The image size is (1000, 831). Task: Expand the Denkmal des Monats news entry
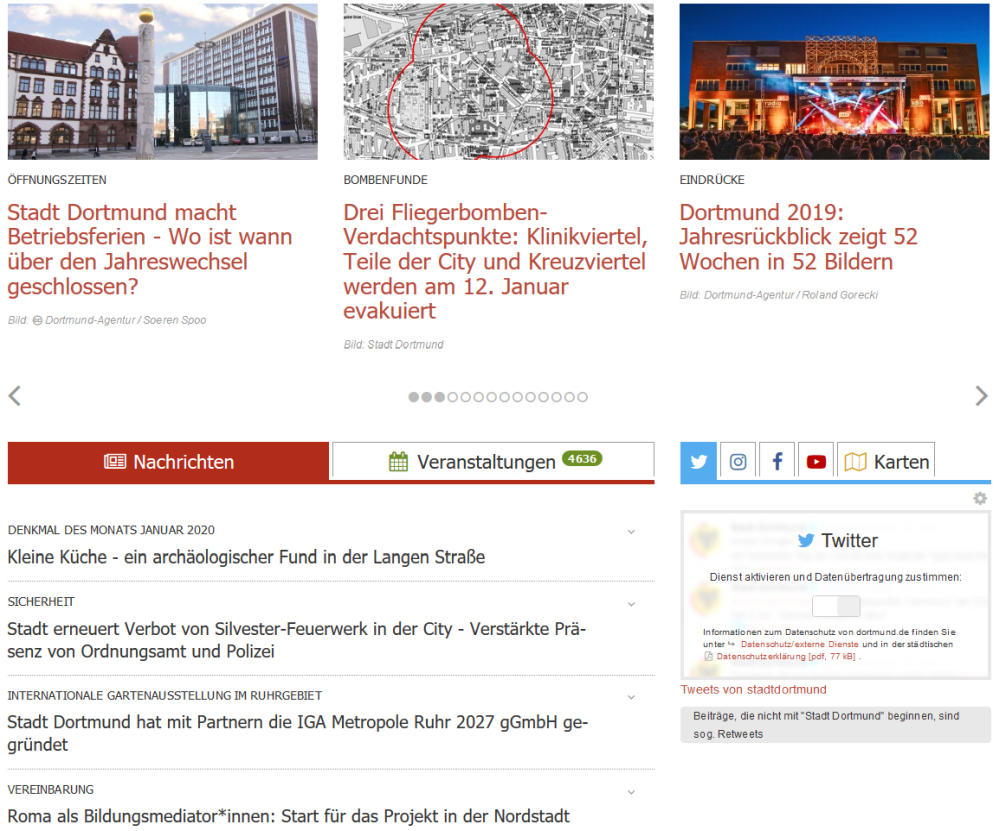pos(631,532)
